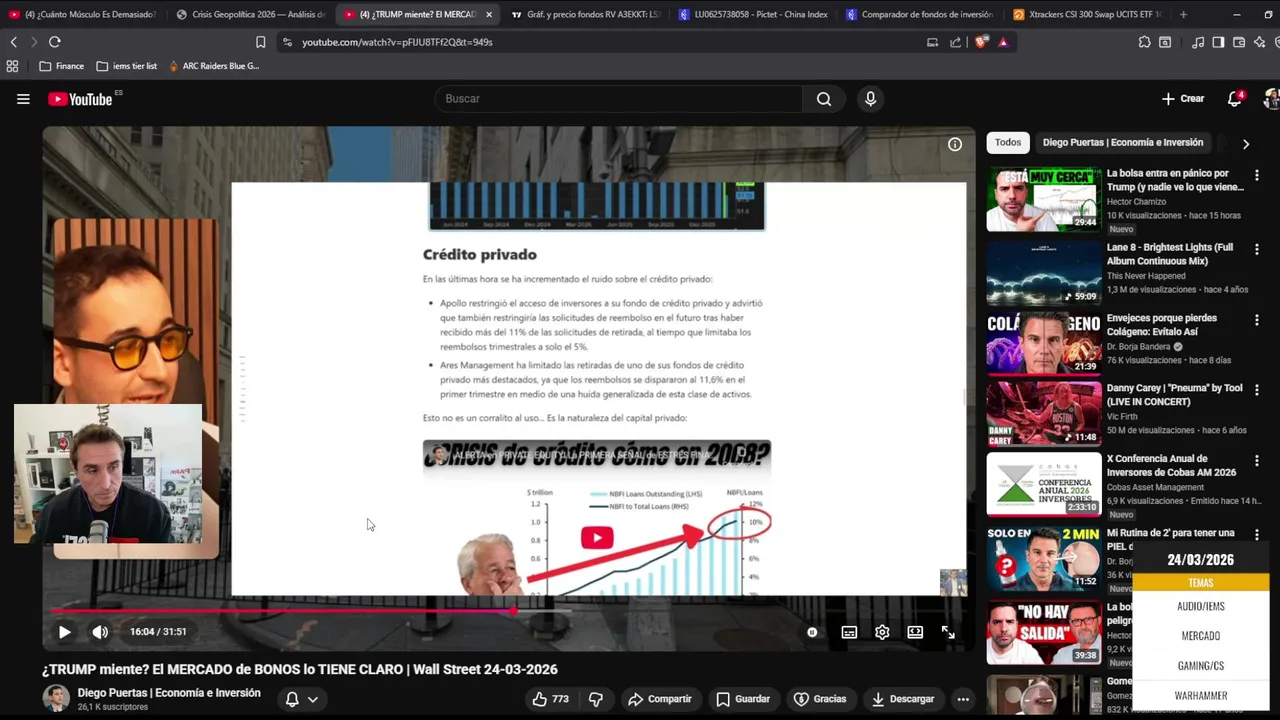The image size is (1280, 720).
Task: Like the video with 773 likes
Action: (551, 699)
